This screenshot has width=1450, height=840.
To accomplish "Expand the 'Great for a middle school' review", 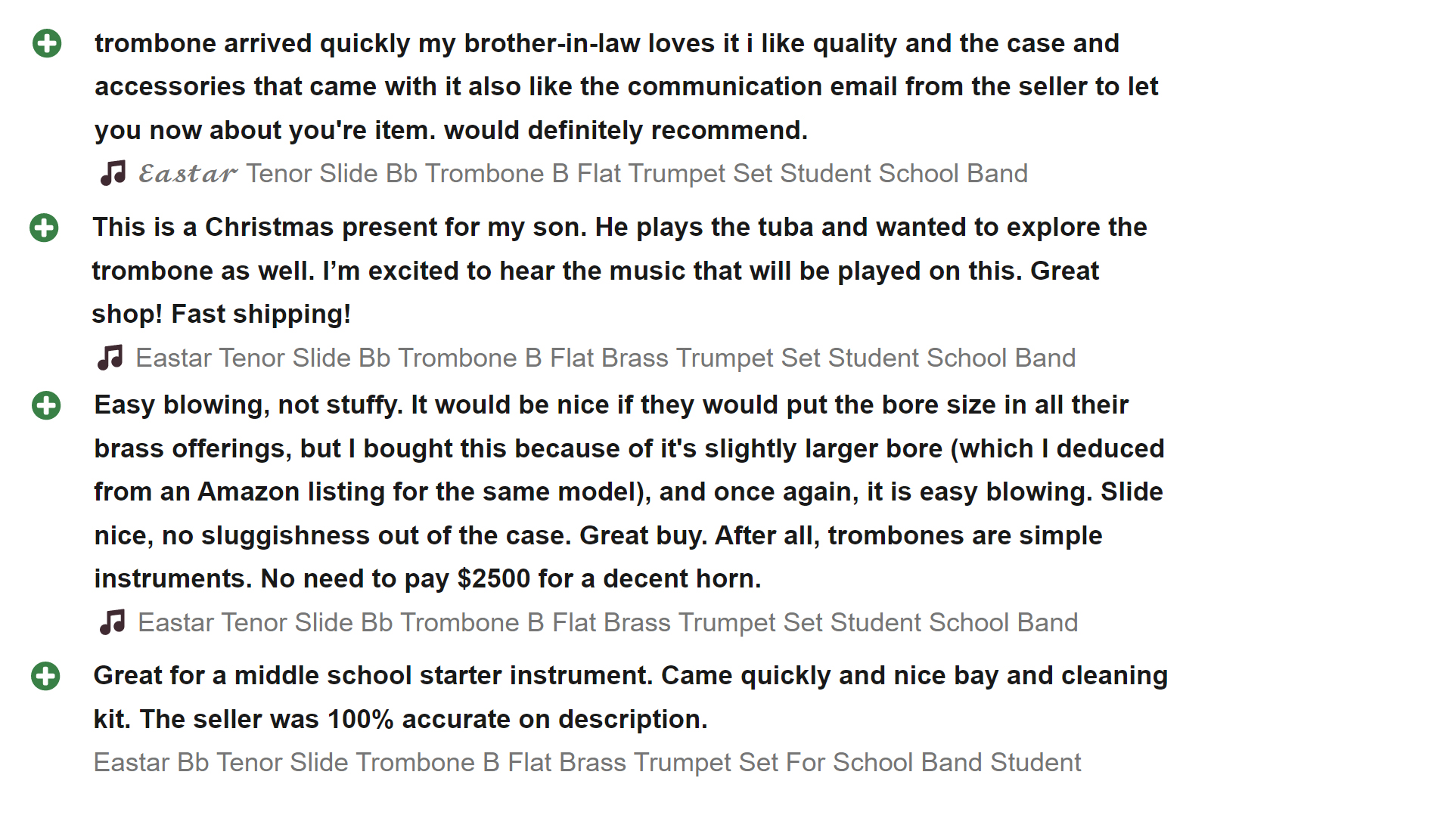I will click(45, 676).
